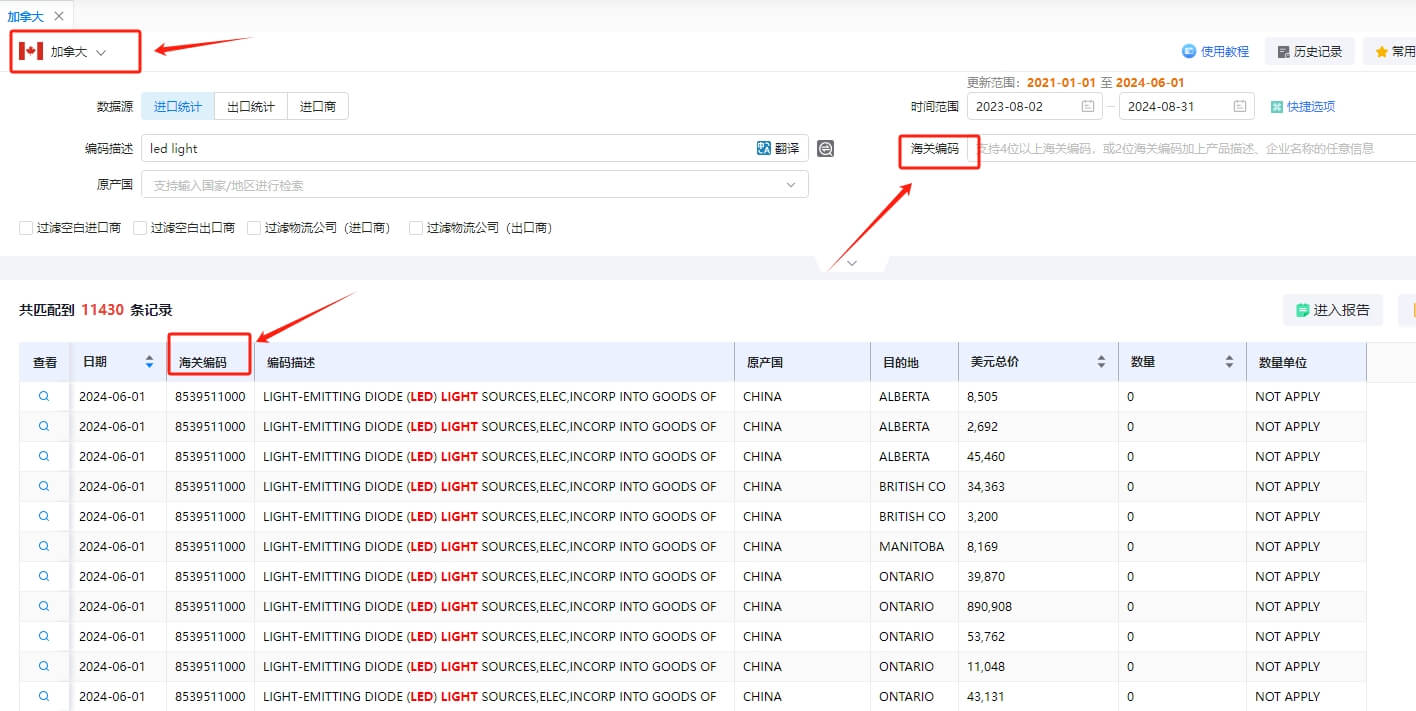Check the 过滤空白出口商 option

140,228
